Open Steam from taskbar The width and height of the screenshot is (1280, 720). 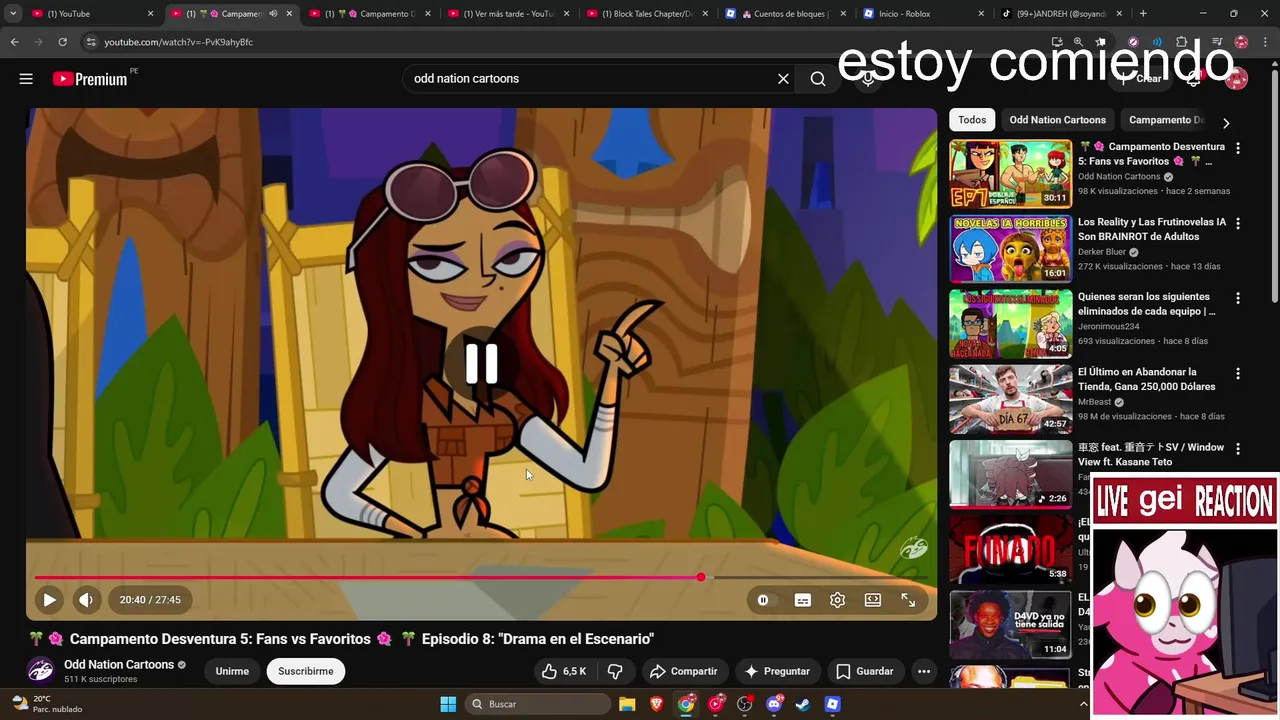point(803,704)
